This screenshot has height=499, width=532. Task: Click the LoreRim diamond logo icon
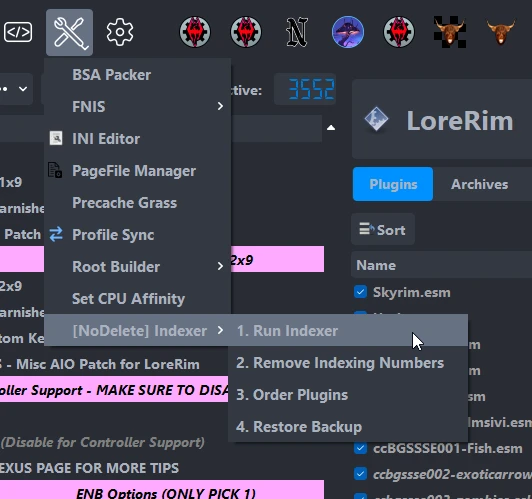click(376, 119)
